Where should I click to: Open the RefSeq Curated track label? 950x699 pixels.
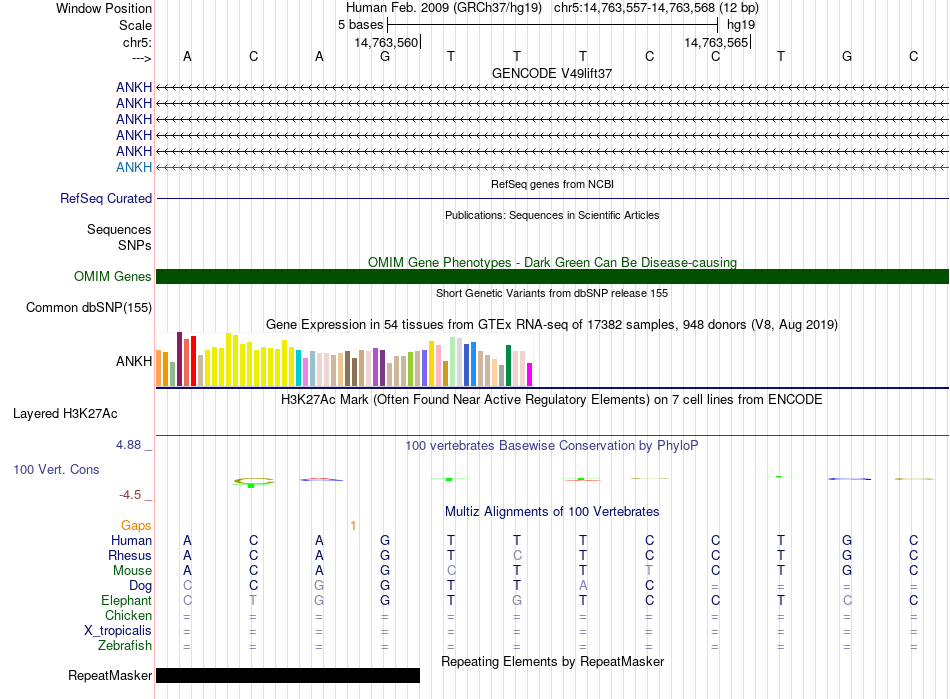[x=106, y=199]
